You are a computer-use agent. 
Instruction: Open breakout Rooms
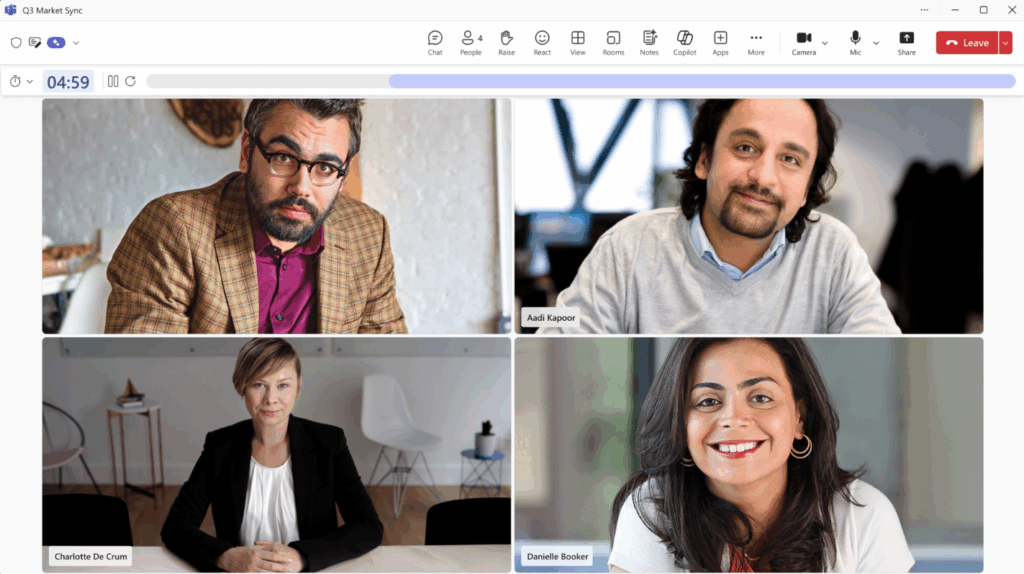point(613,42)
